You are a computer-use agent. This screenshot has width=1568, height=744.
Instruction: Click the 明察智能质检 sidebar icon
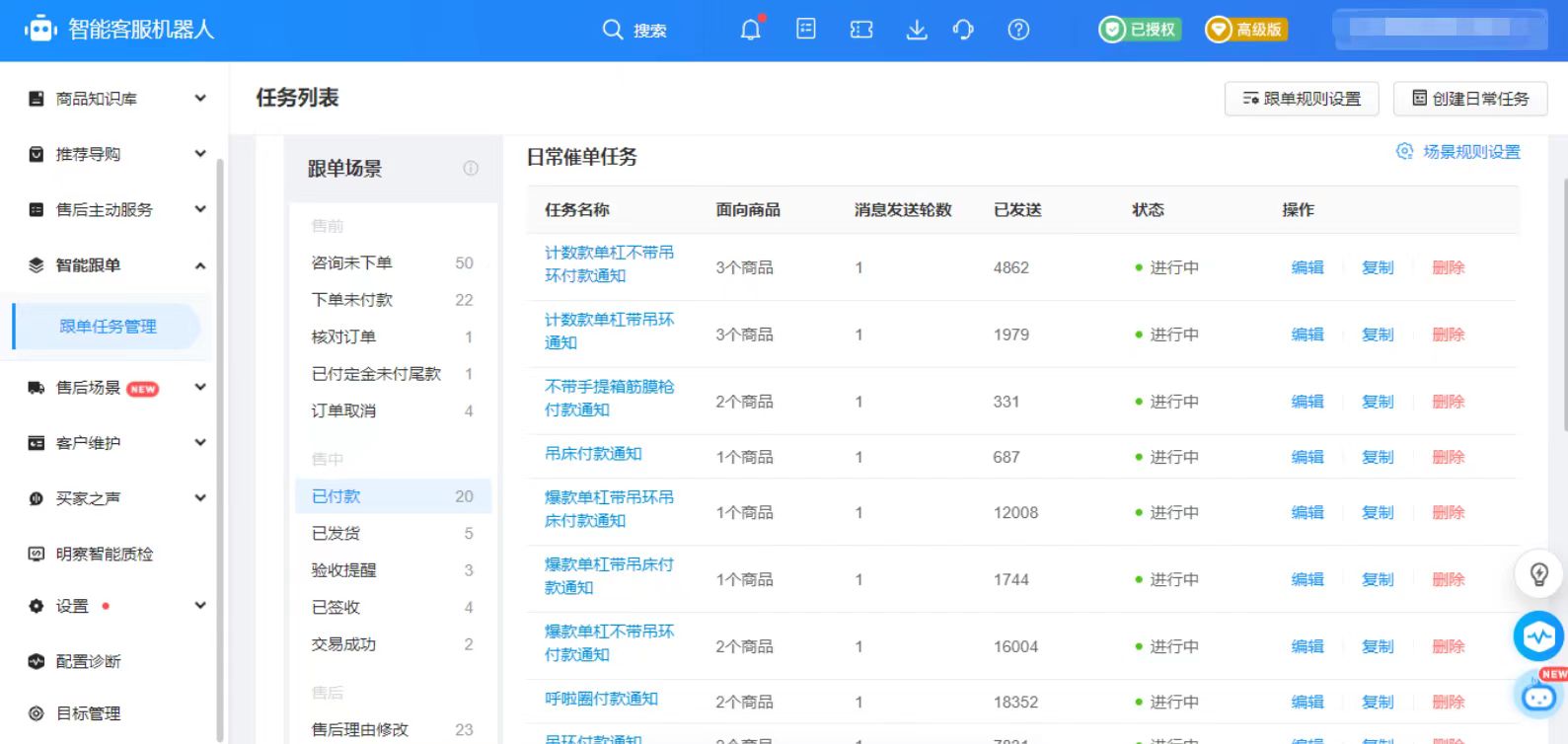tap(37, 554)
